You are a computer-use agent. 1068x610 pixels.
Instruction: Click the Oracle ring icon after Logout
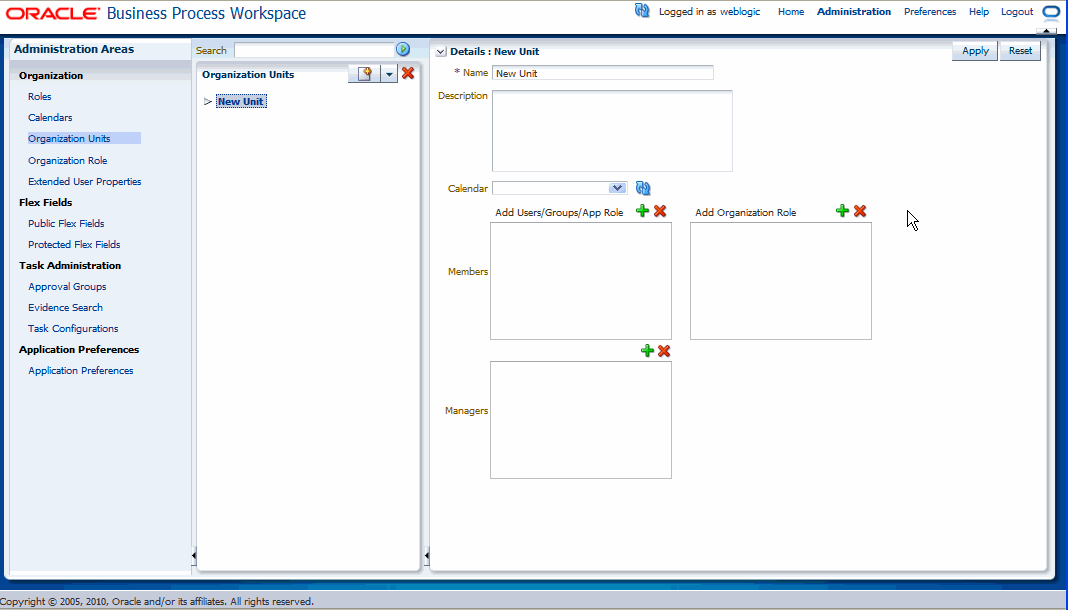(x=1051, y=12)
